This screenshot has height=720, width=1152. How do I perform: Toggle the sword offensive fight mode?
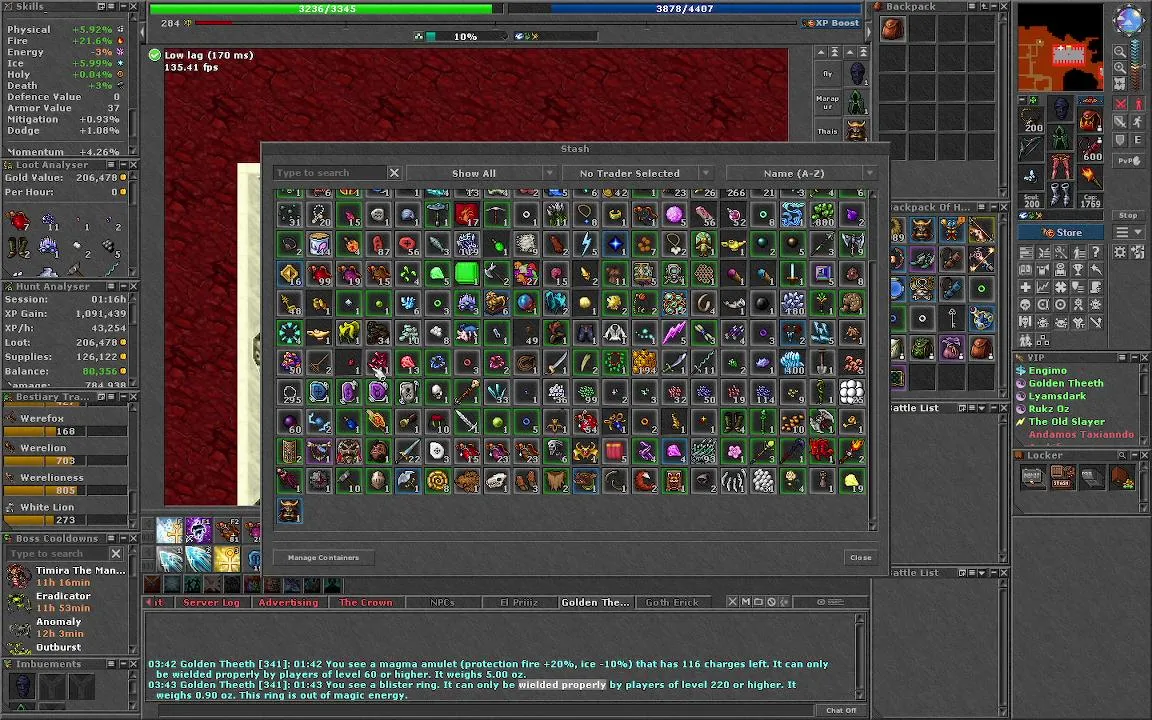(x=1120, y=121)
